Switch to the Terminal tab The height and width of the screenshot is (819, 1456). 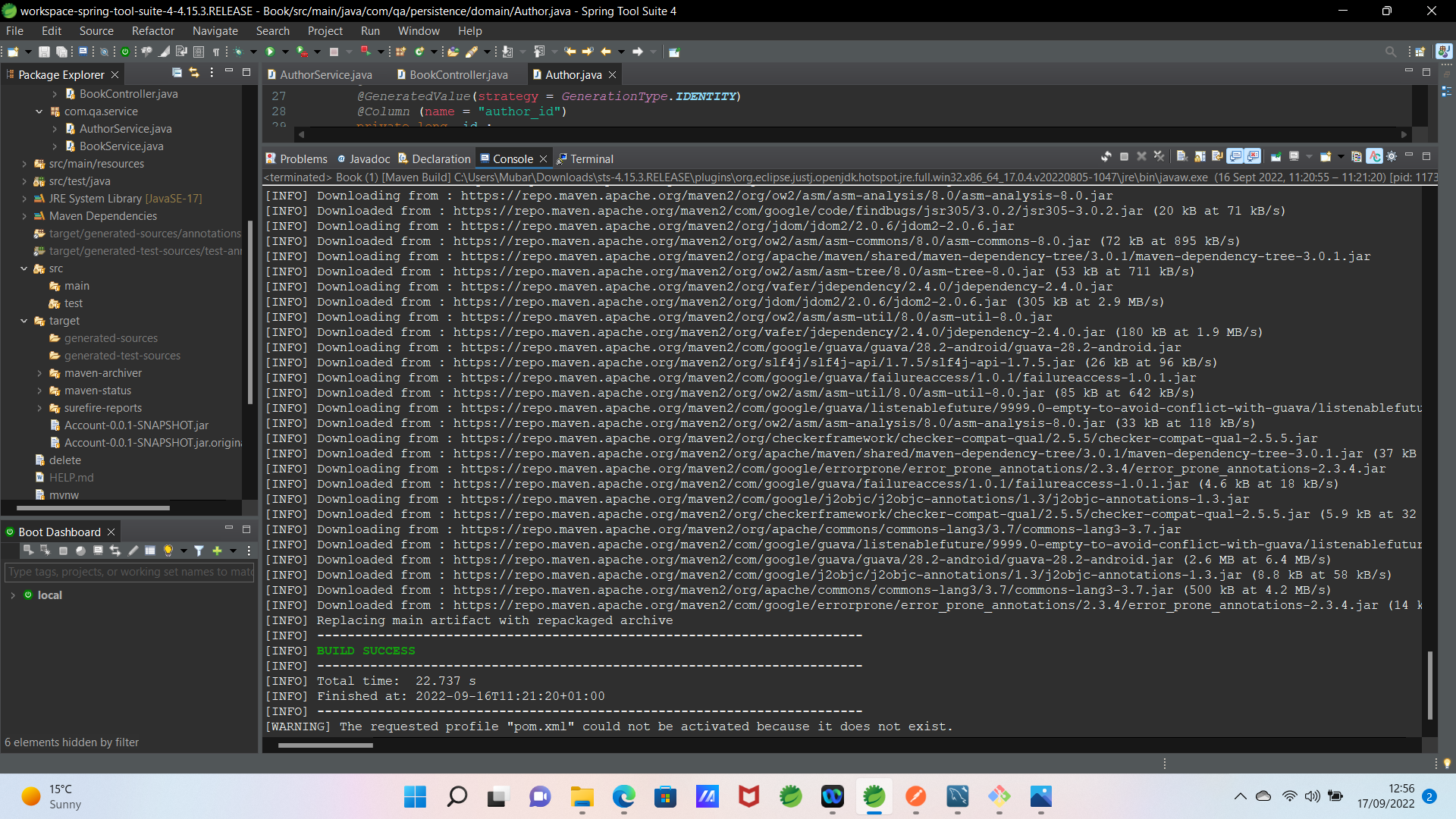pos(585,158)
